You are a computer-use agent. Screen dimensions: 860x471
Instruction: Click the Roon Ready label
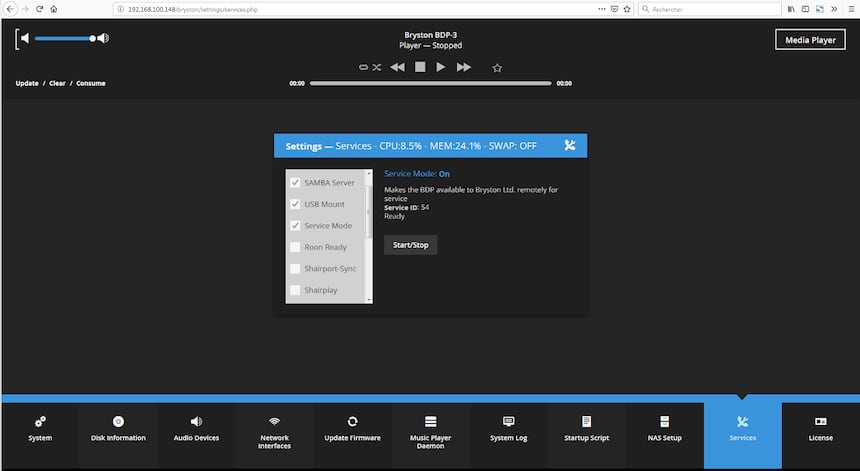pos(325,247)
